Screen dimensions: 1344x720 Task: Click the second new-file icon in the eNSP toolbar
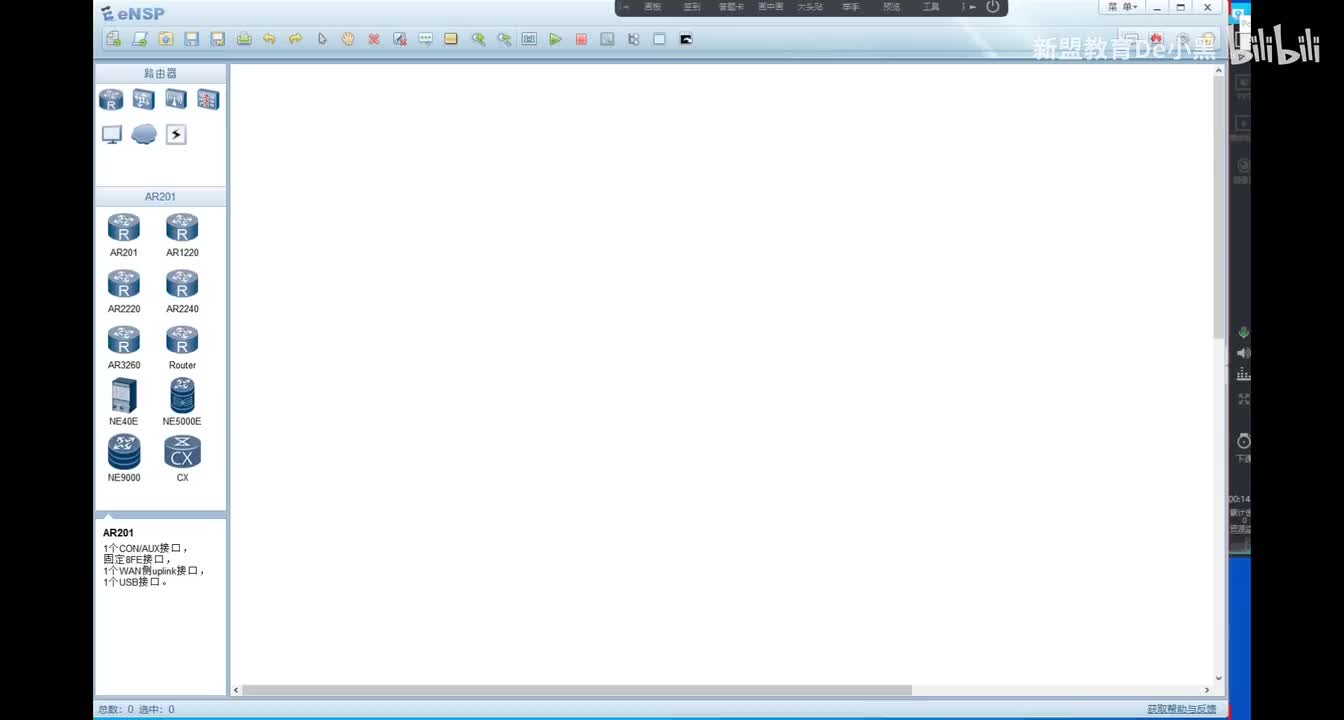[140, 39]
